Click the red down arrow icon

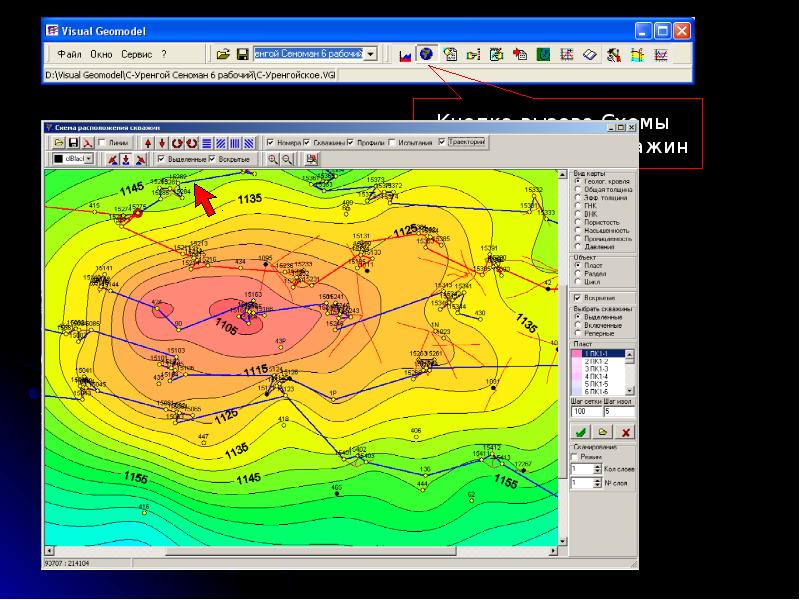(163, 143)
